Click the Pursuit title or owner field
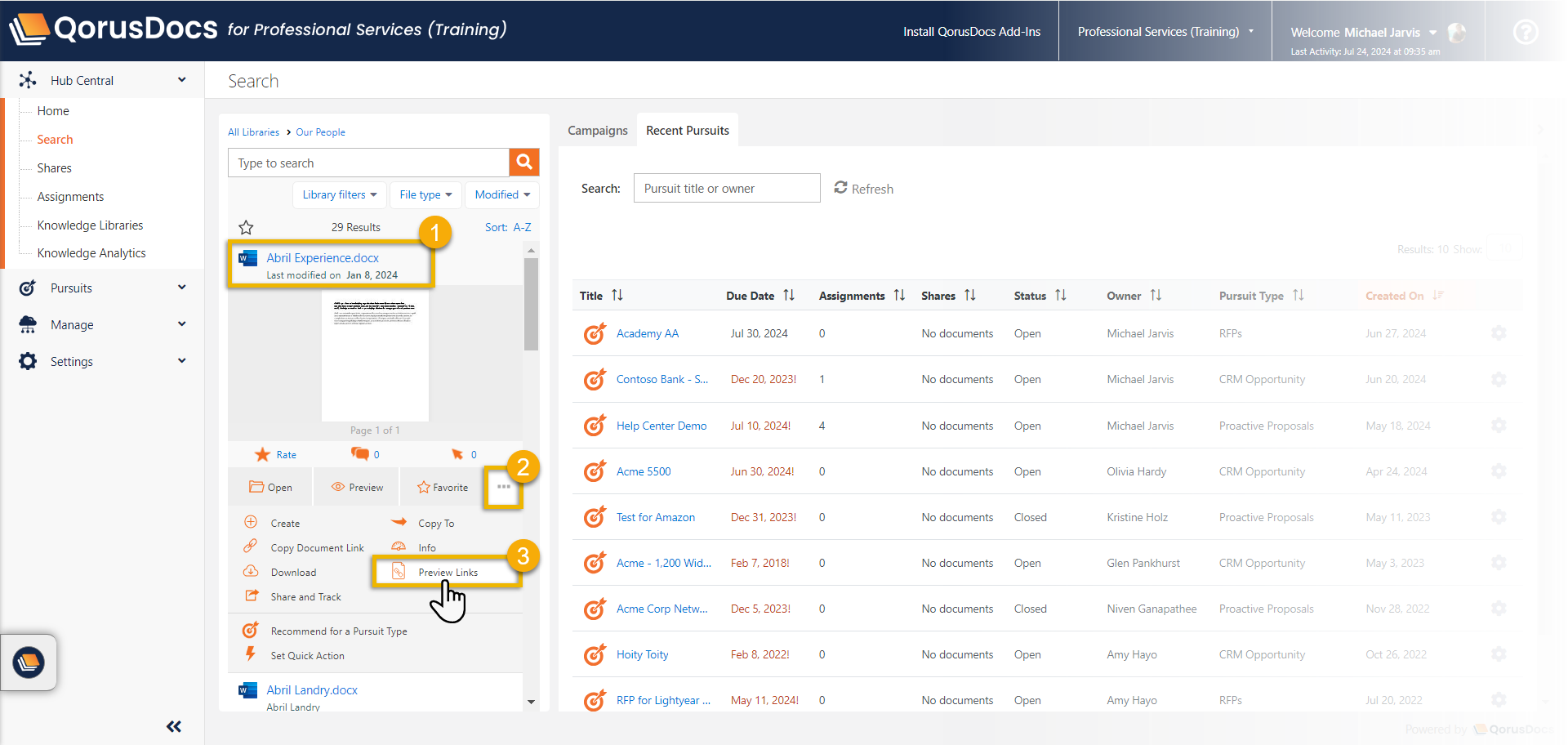Viewport: 1568px width, 745px height. tap(727, 188)
